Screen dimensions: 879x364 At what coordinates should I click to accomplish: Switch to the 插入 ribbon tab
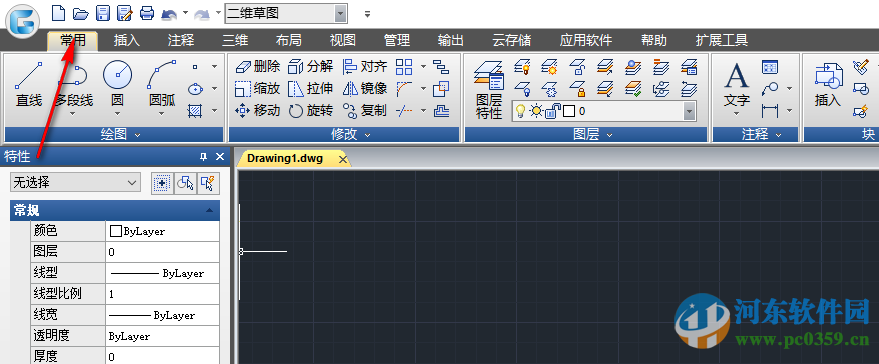(x=127, y=40)
